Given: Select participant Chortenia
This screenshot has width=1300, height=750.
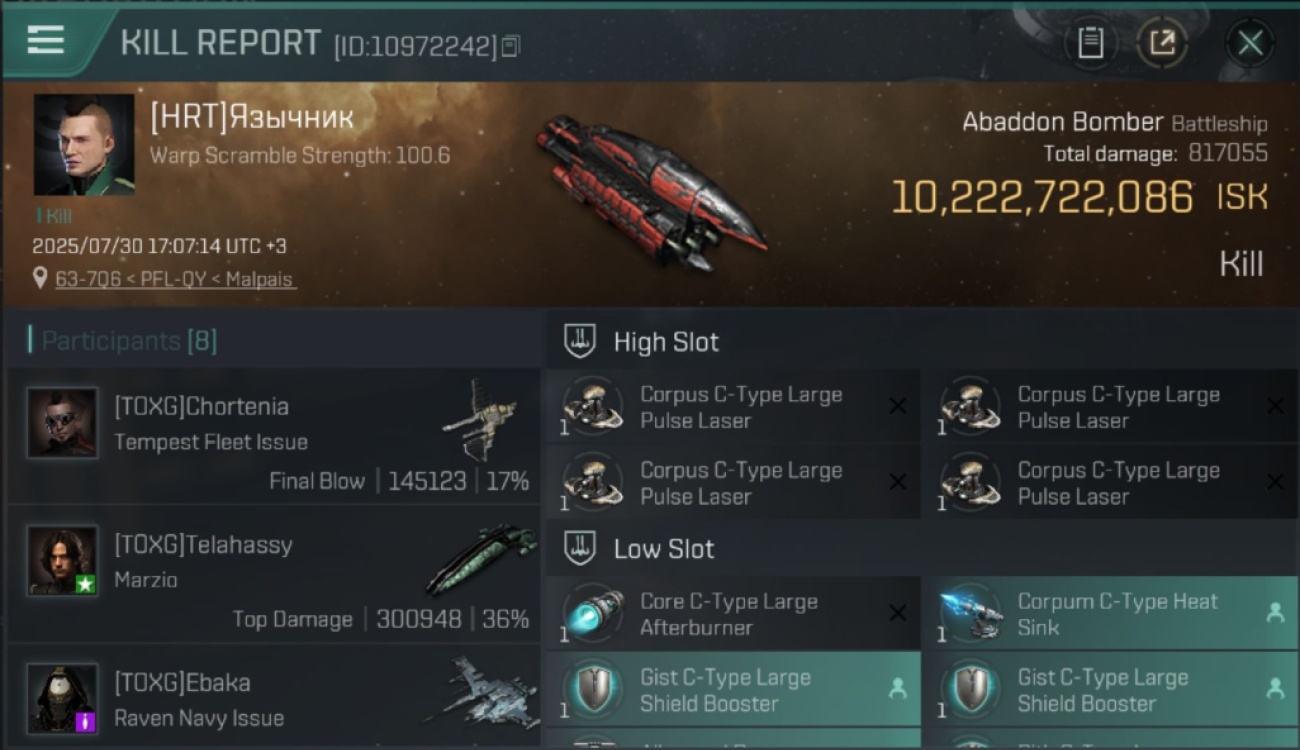Looking at the screenshot, I should click(x=274, y=436).
